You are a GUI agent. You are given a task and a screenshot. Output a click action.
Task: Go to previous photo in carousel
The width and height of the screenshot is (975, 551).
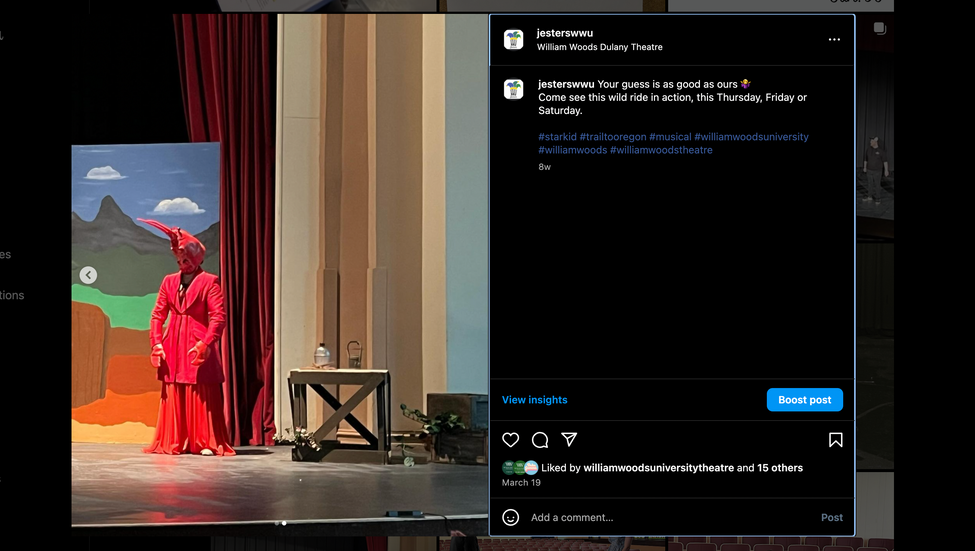88,275
